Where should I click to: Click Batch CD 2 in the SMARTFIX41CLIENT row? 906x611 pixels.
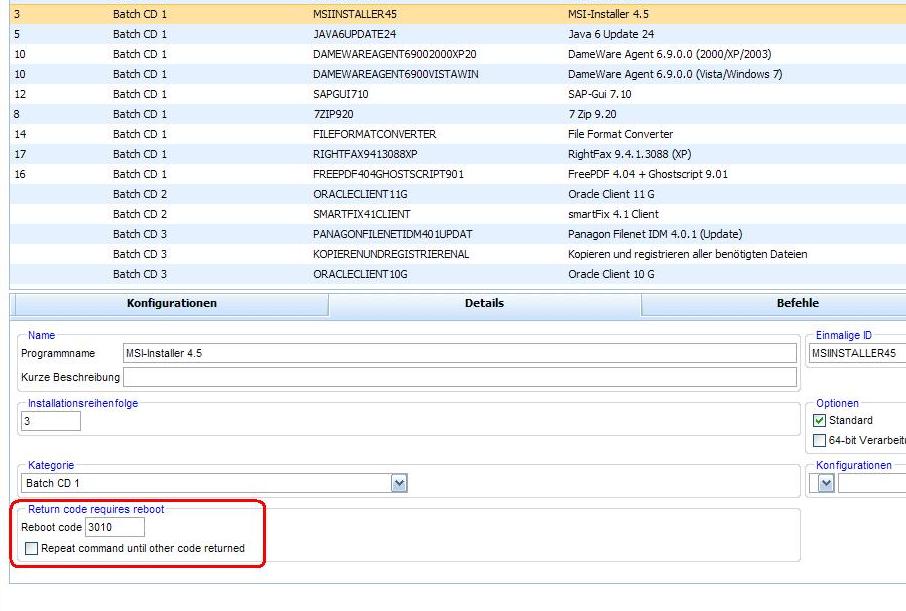coord(140,214)
